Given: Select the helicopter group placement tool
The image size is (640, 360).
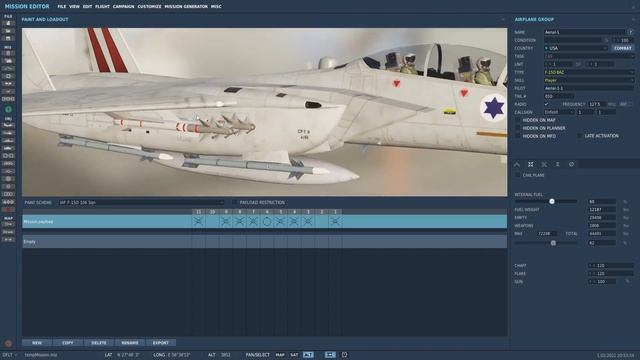Looking at the screenshot, I should pyautogui.click(x=8, y=133).
